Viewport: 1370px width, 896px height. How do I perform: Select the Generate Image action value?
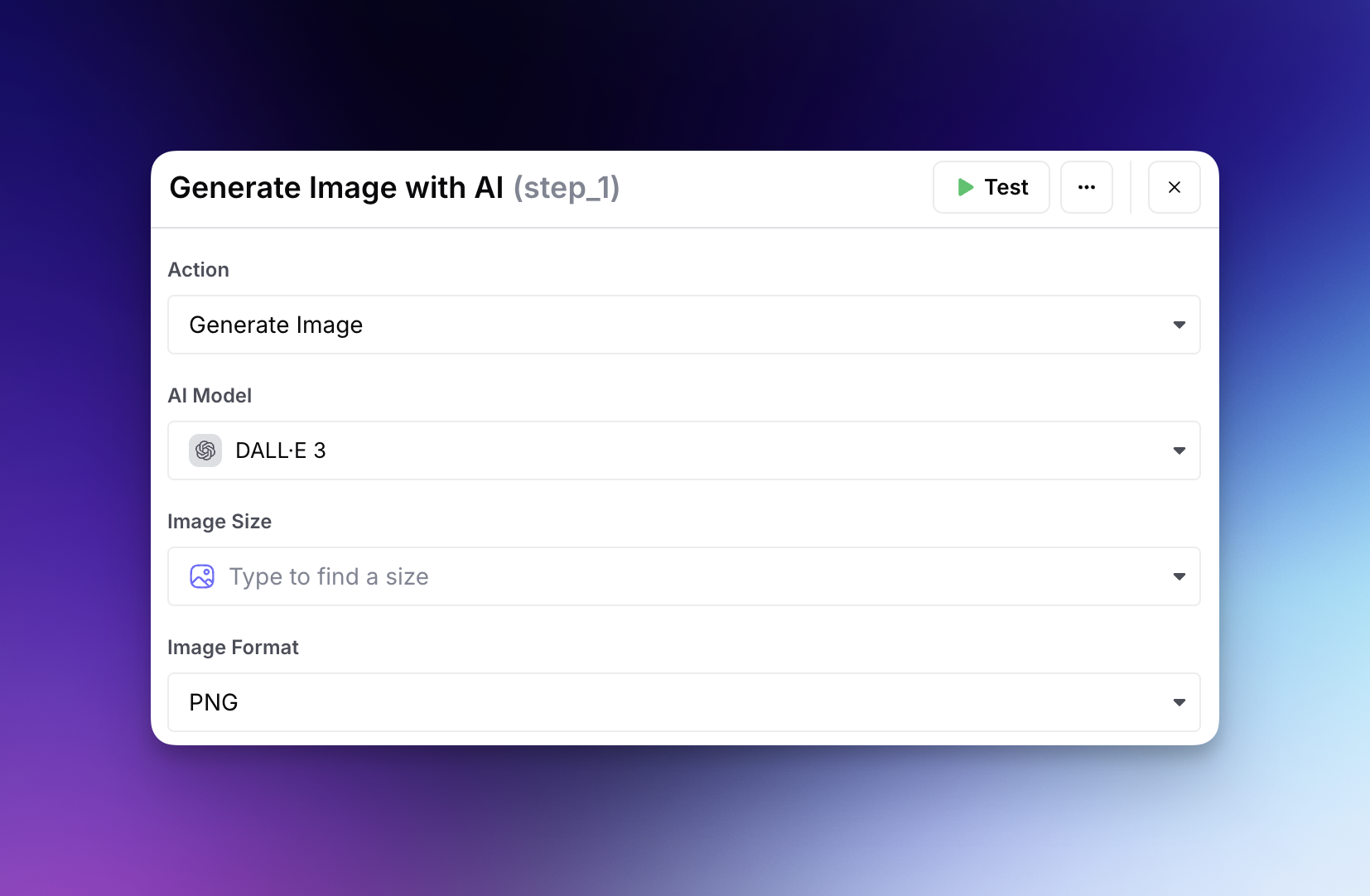coord(276,325)
